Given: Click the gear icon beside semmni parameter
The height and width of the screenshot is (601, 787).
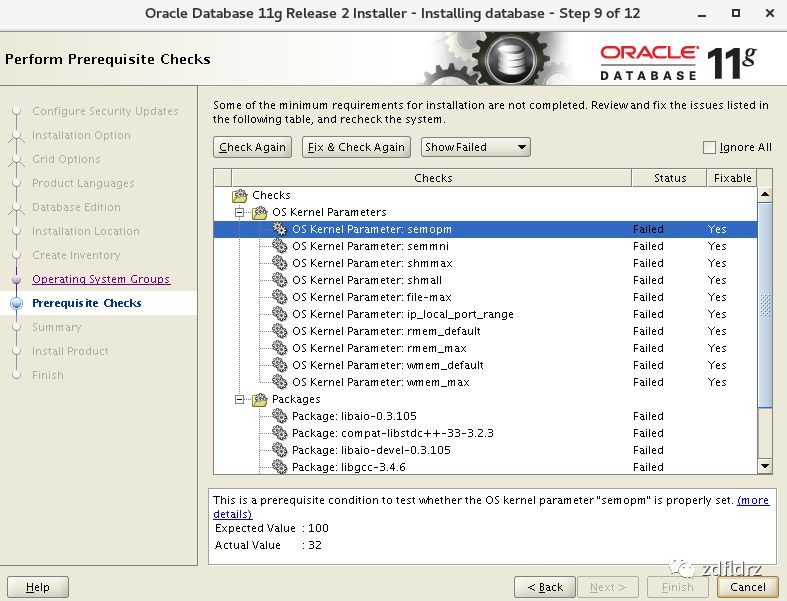Looking at the screenshot, I should 279,246.
